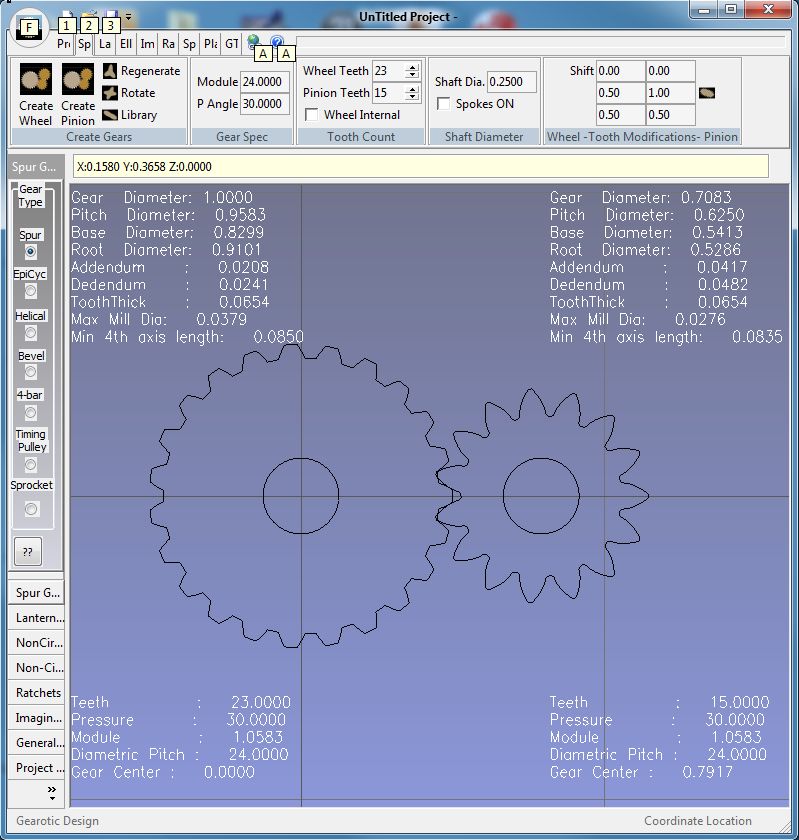Increase Pinion Teeth with the up arrow
Viewport: 799px width, 840px height.
click(412, 89)
